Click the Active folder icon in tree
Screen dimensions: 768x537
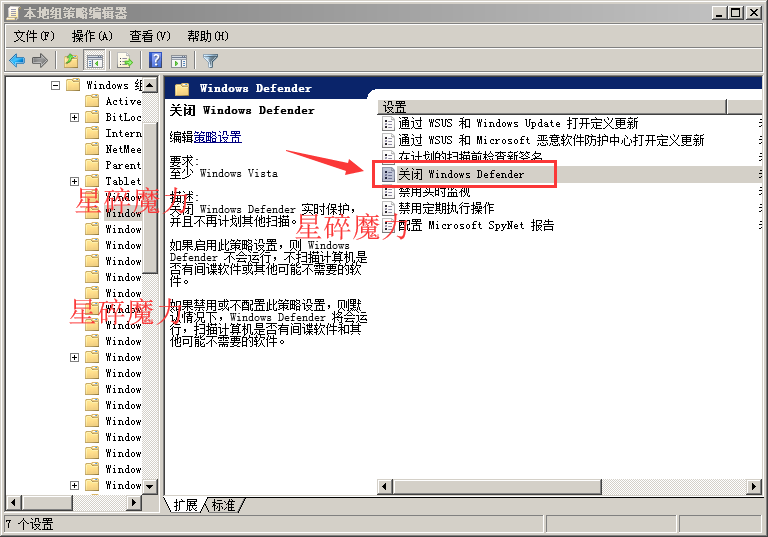[x=92, y=101]
